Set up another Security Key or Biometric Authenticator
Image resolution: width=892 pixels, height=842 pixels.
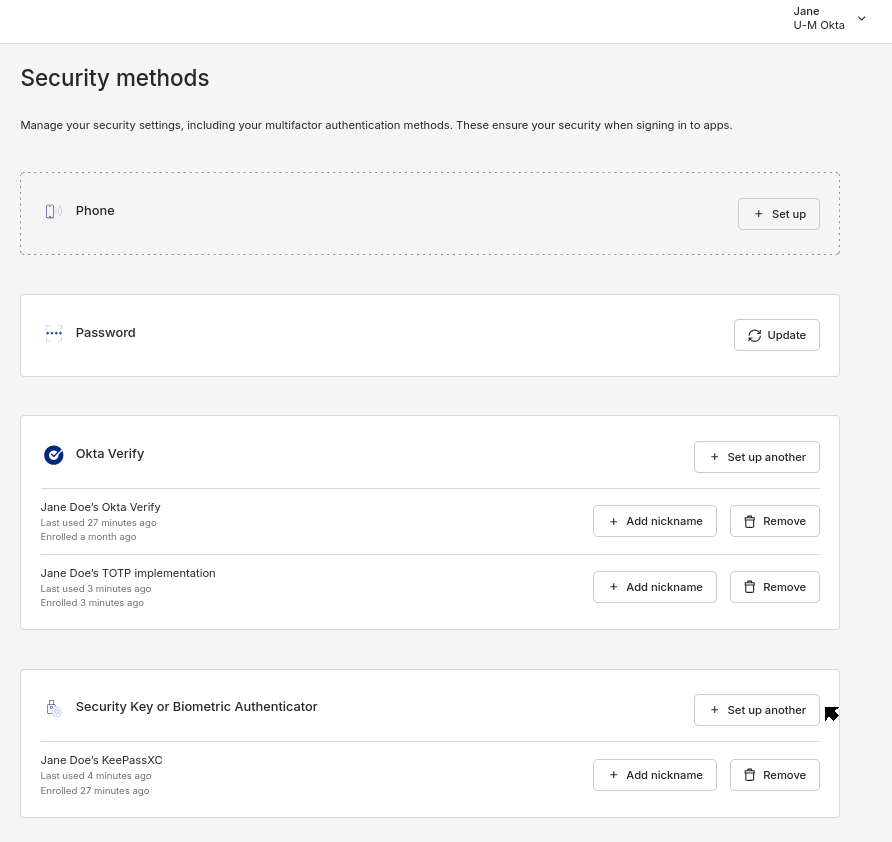[756, 710]
